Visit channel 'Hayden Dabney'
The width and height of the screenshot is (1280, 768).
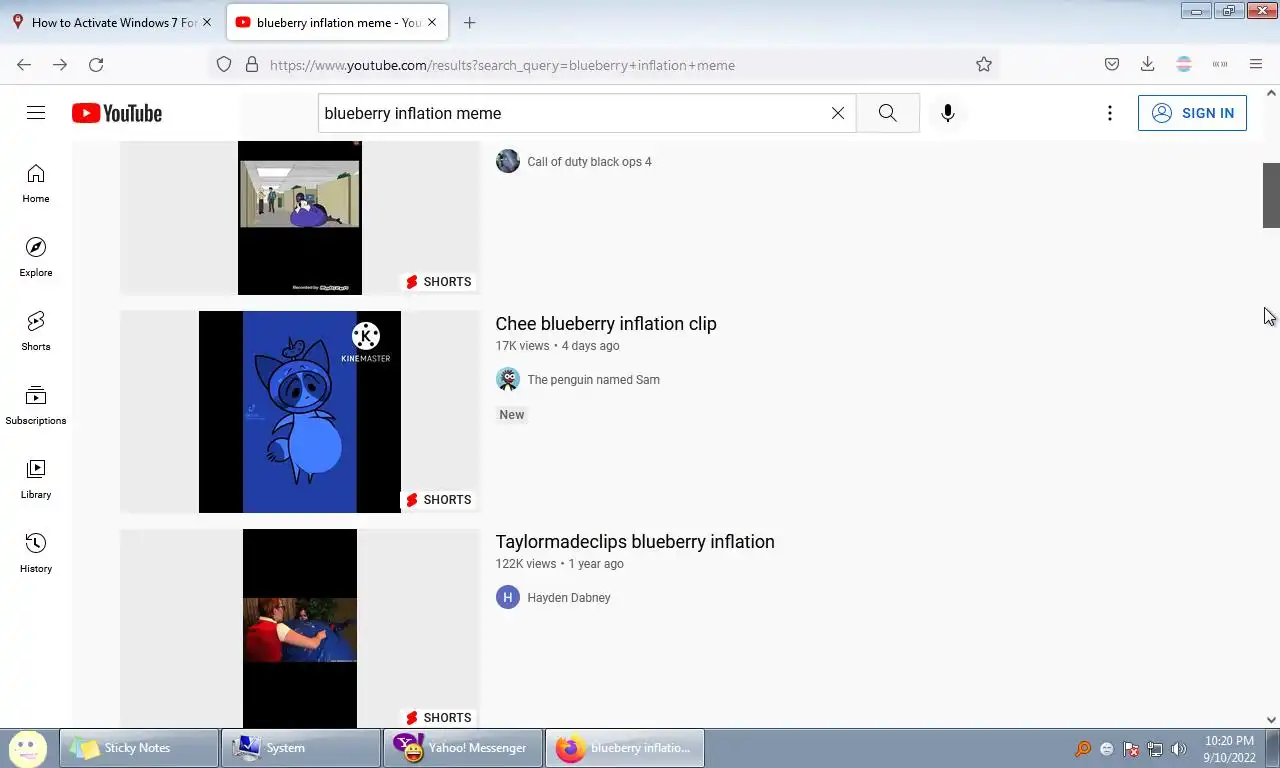click(568, 598)
